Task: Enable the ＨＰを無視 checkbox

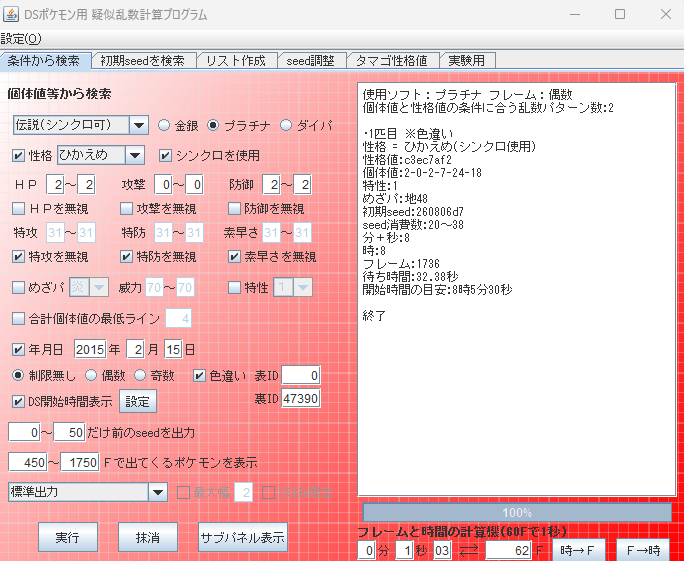Action: pyautogui.click(x=18, y=209)
